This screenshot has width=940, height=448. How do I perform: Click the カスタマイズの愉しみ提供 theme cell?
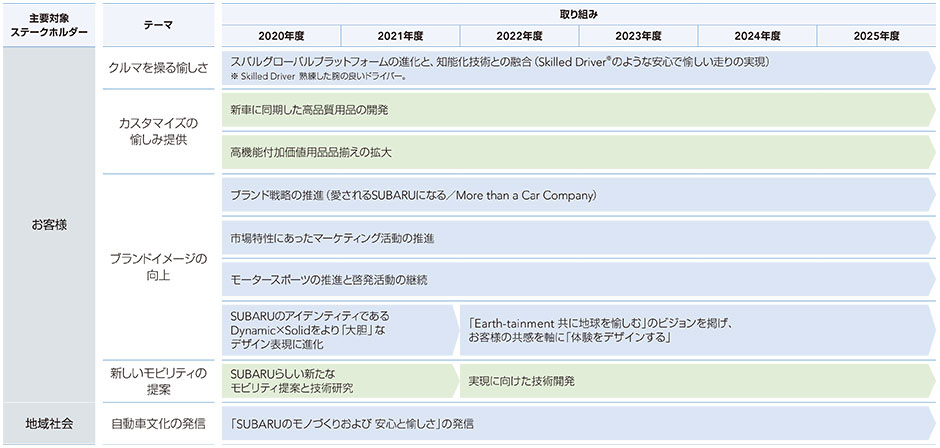[x=158, y=131]
